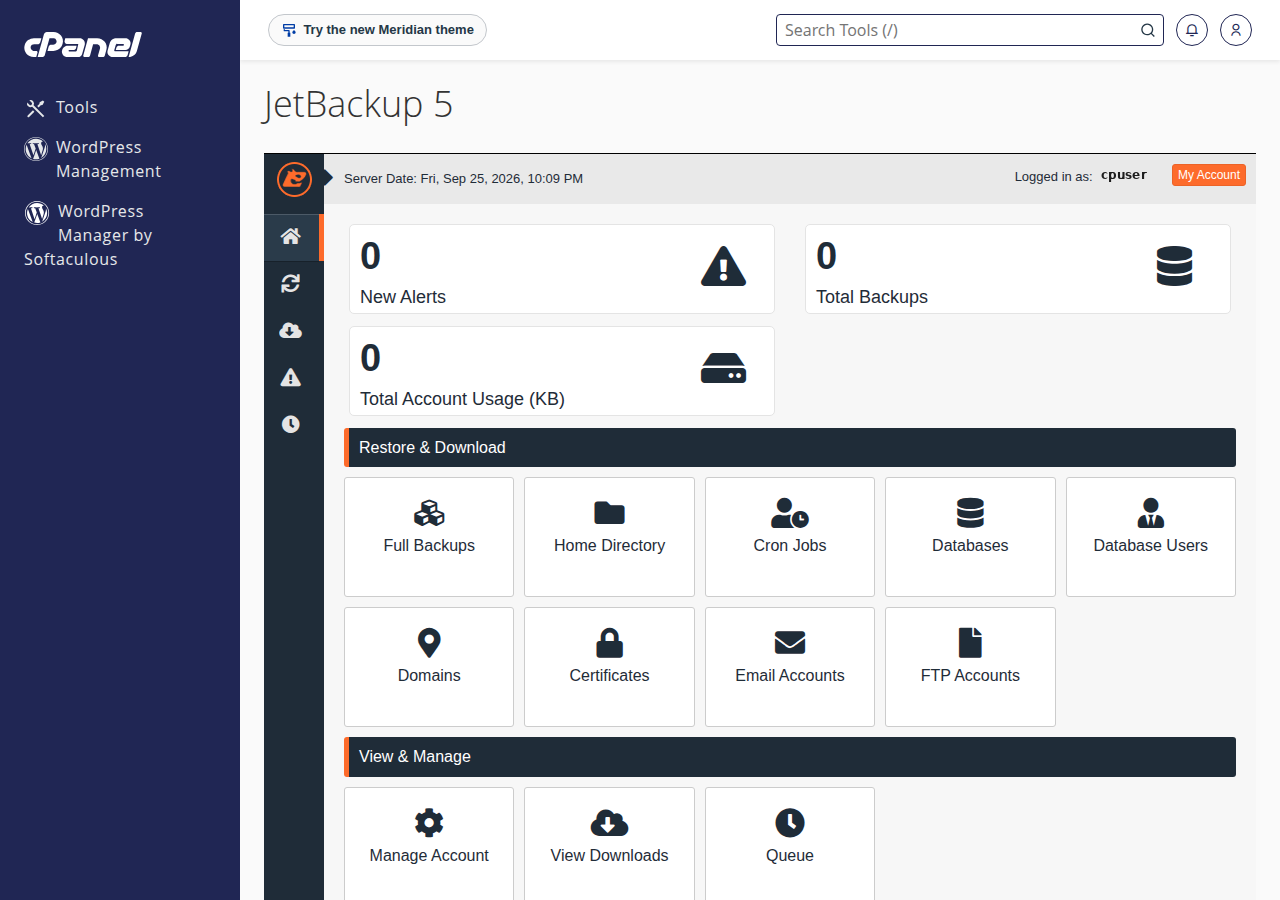This screenshot has width=1280, height=900.
Task: Click the Restore & Download section header
Action: (790, 447)
